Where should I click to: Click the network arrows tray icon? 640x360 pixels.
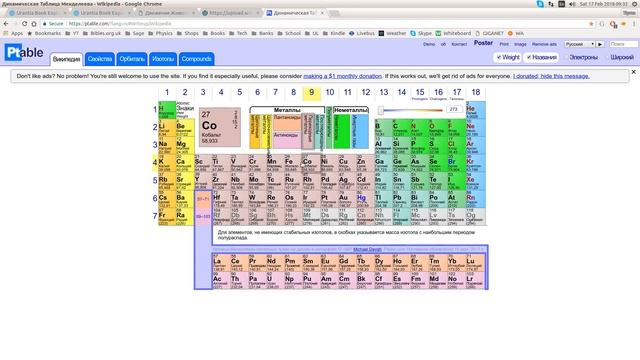pos(551,4)
